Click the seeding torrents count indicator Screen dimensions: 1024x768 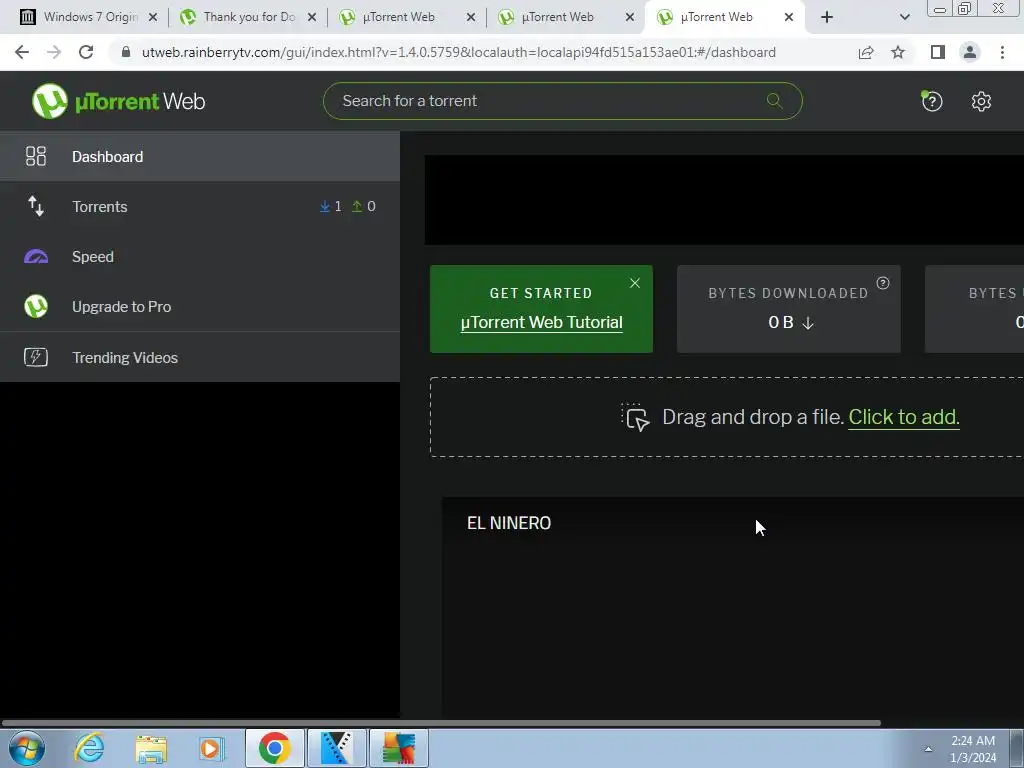click(363, 206)
